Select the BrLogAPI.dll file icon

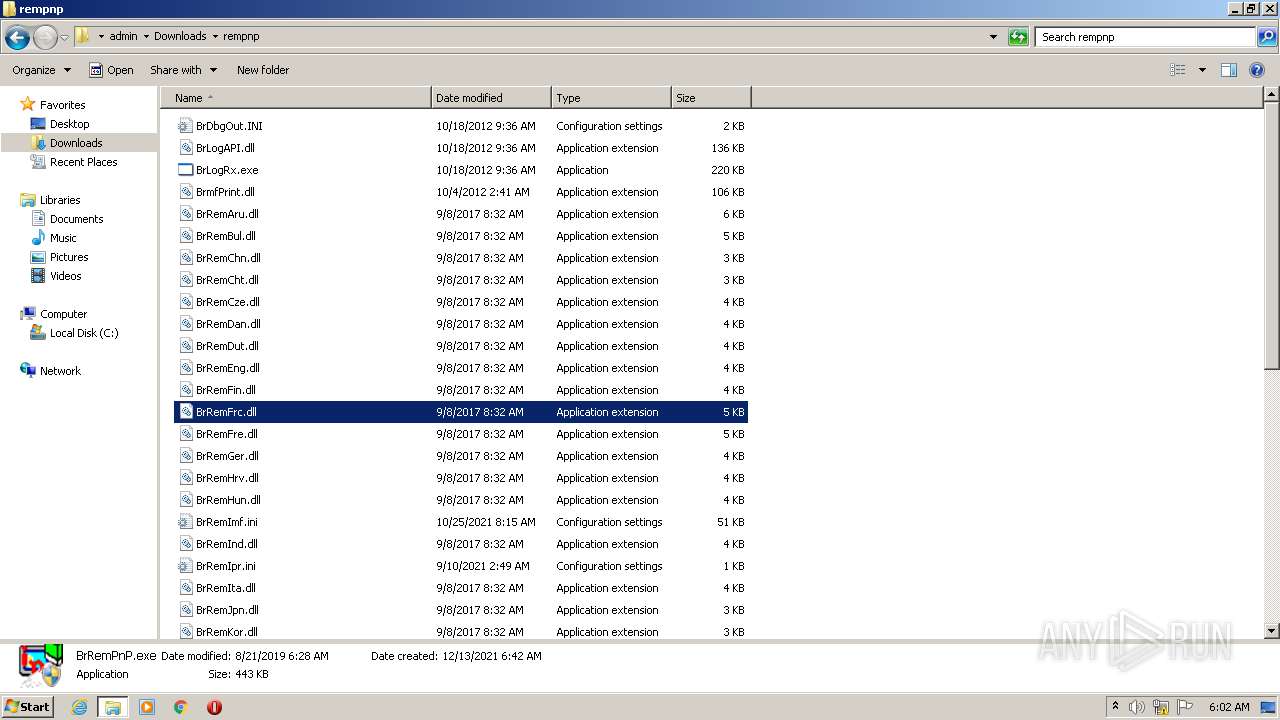[x=185, y=148]
